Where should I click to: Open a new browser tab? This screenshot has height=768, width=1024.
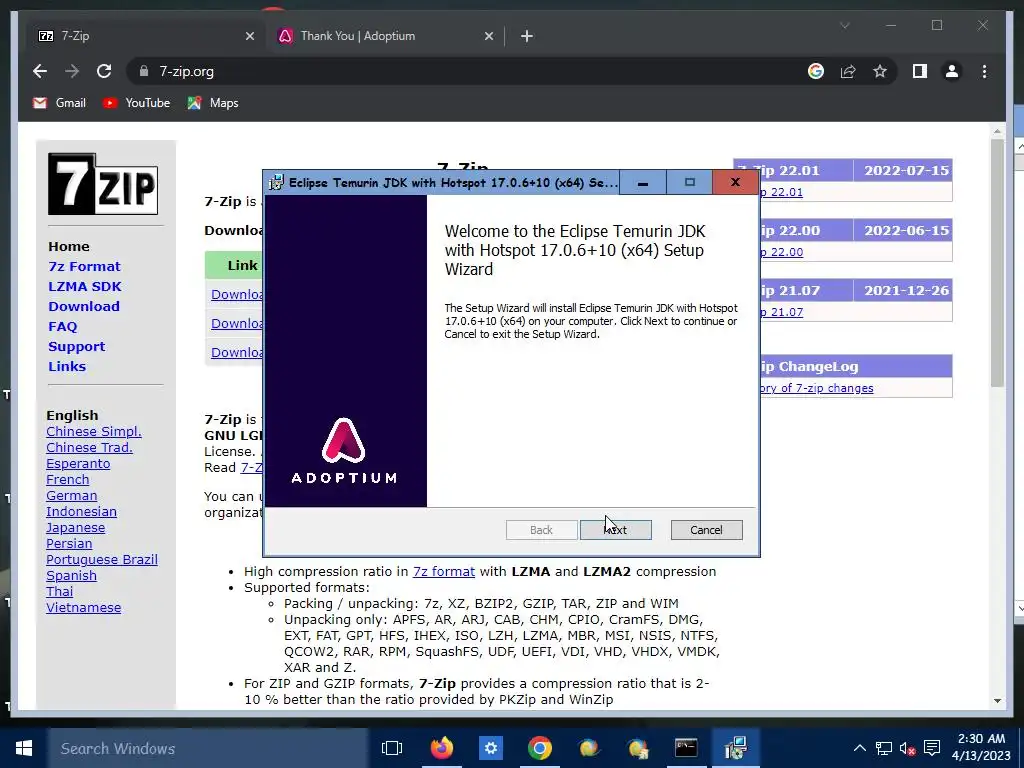[x=527, y=36]
